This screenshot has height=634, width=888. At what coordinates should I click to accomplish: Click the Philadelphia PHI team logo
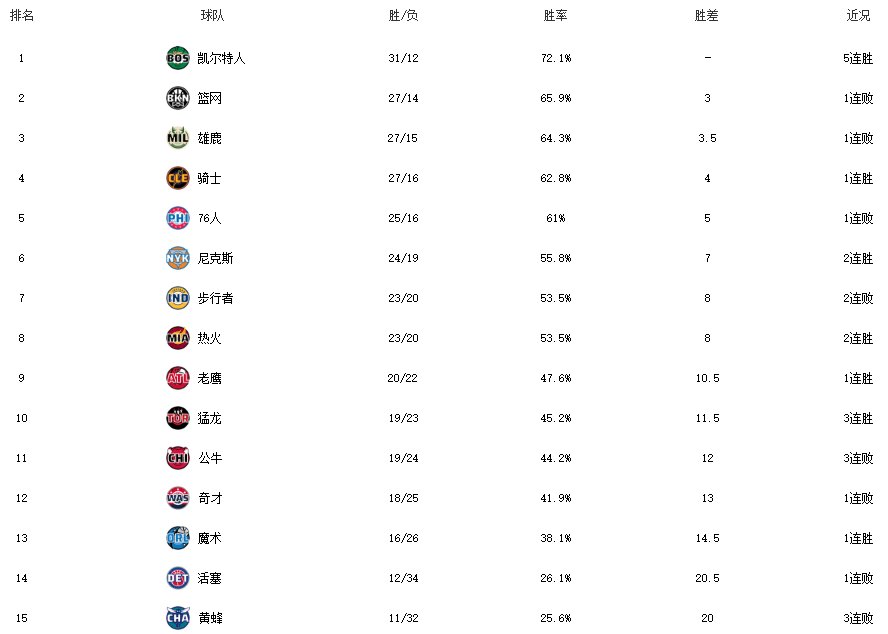(178, 218)
